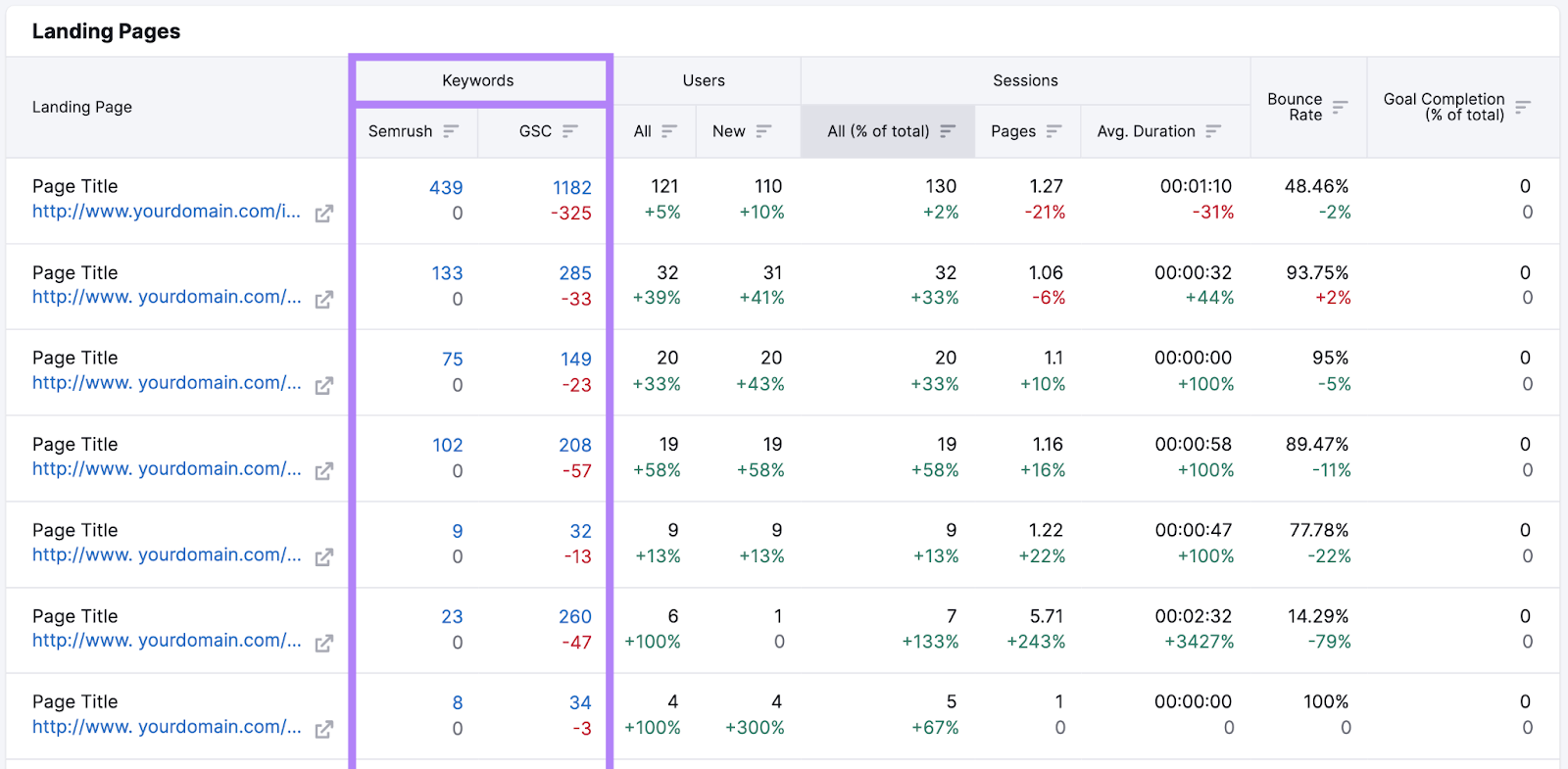Click Semrush keyword count 23
Viewport: 1568px width, 769px height.
pos(452,617)
